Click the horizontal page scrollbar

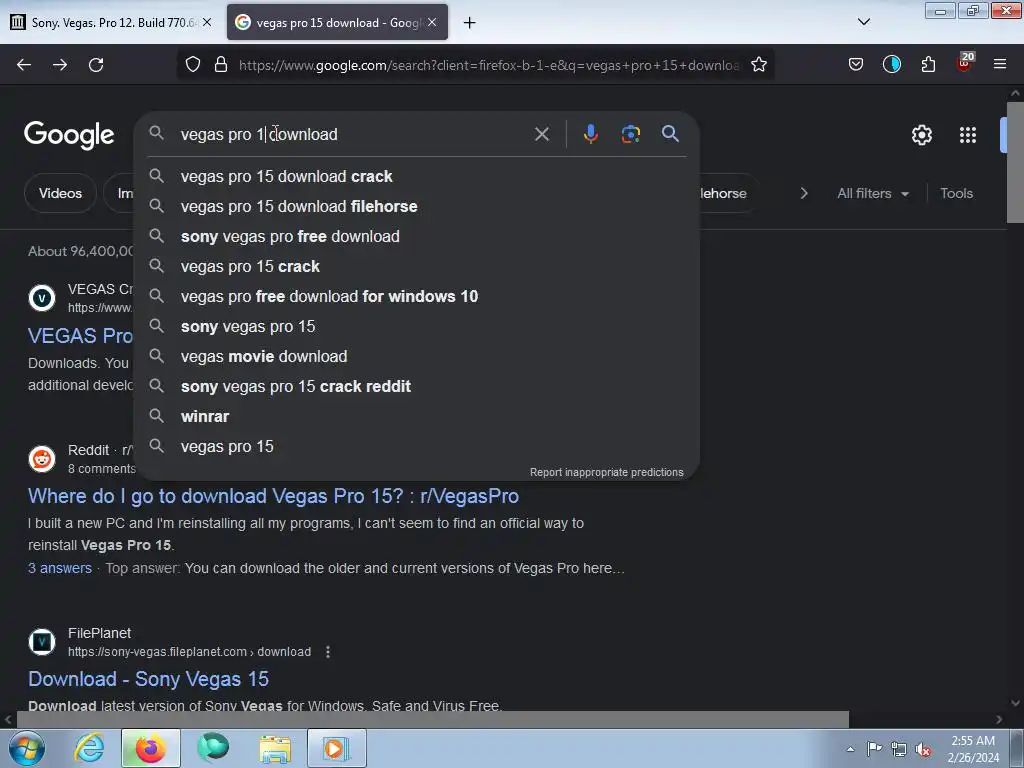[x=432, y=720]
